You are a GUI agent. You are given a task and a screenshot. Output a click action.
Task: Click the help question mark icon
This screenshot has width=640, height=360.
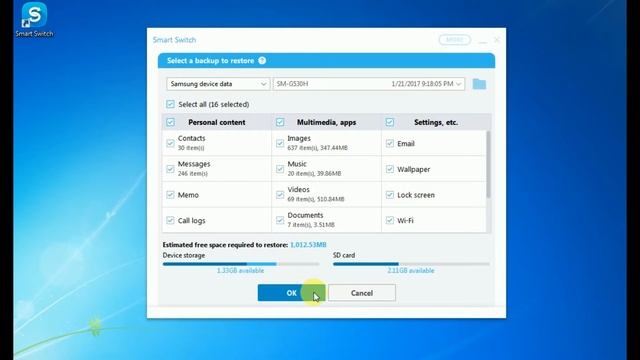click(262, 60)
